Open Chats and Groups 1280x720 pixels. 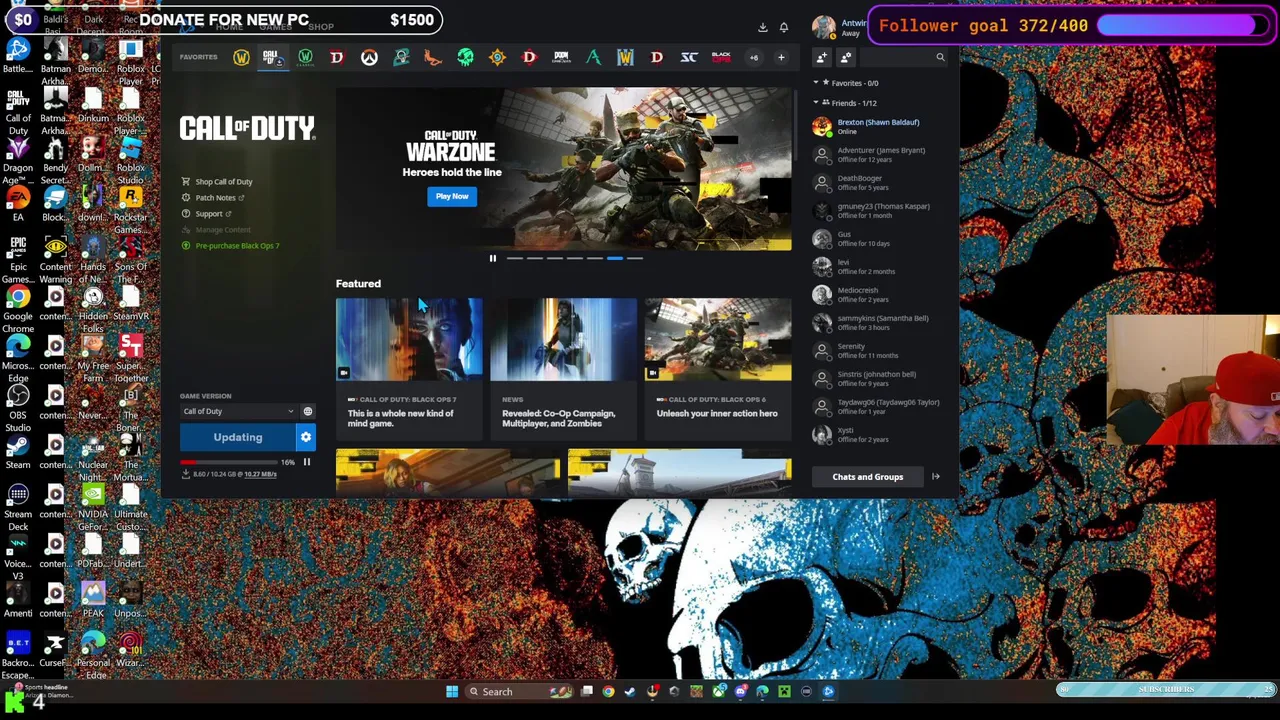[867, 477]
